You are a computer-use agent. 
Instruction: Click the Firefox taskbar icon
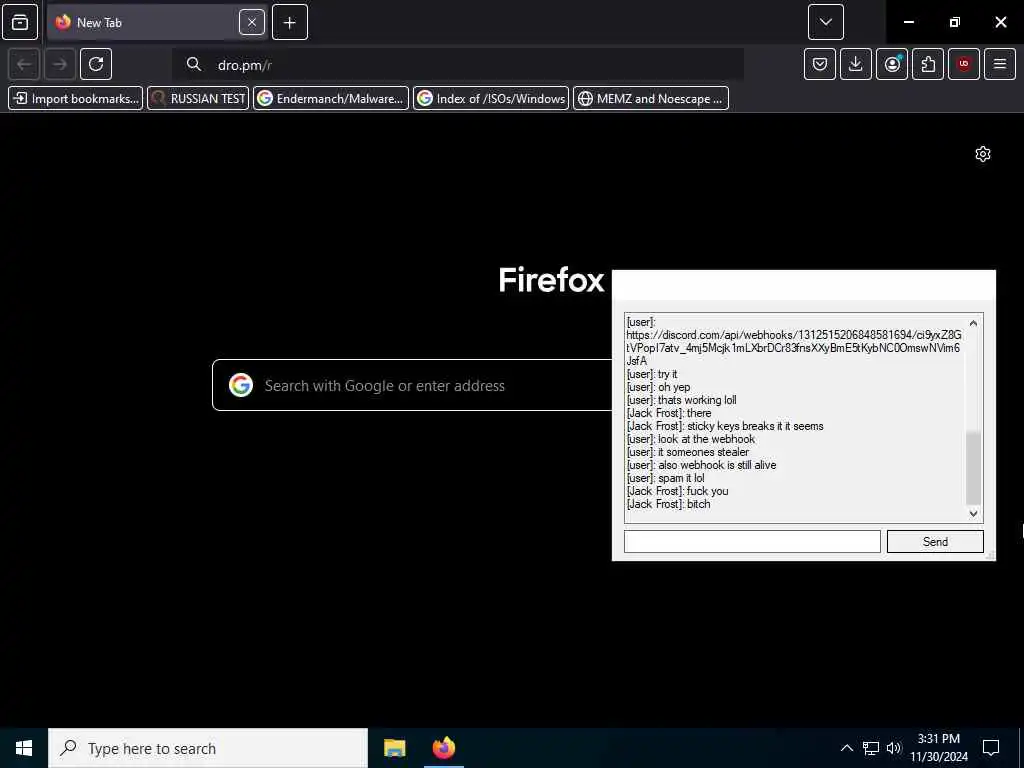(x=444, y=748)
